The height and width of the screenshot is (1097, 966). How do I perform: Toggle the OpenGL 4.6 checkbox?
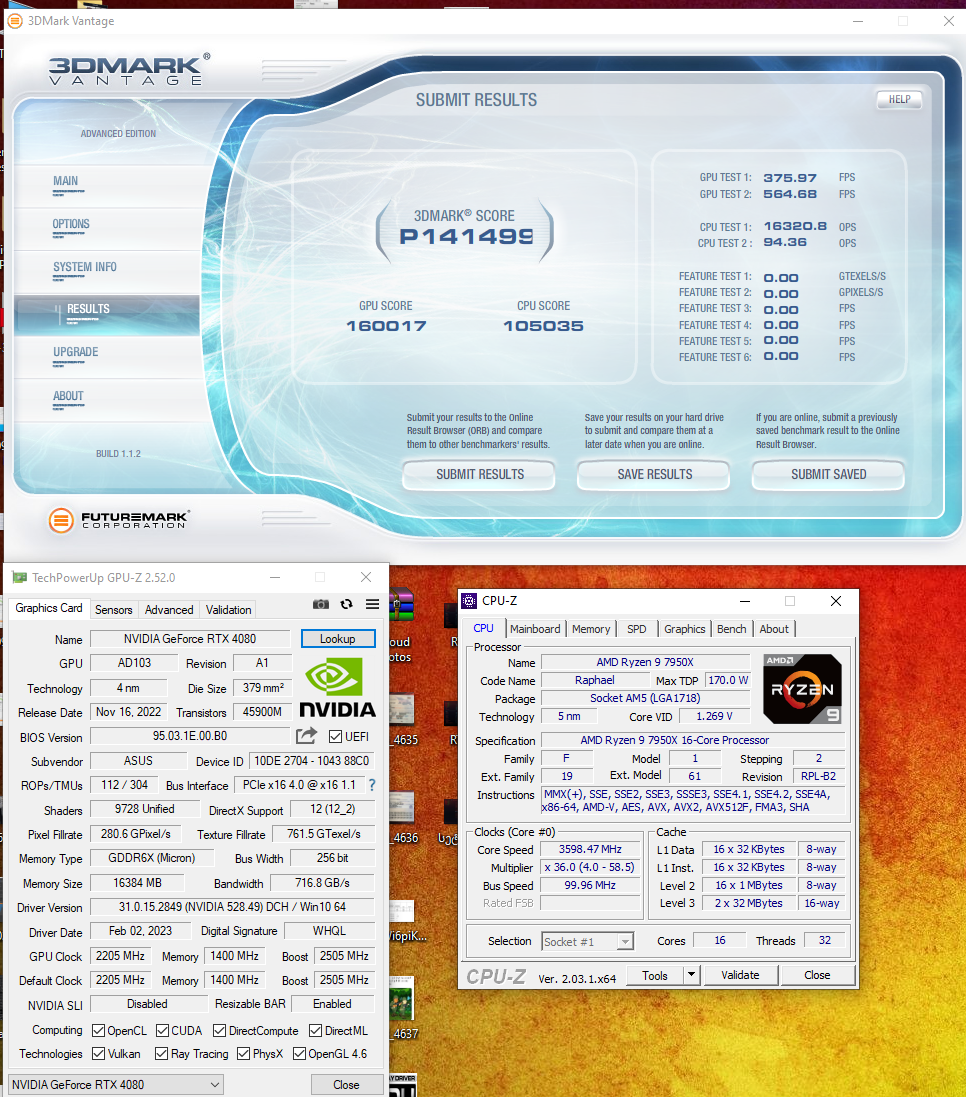(299, 1054)
